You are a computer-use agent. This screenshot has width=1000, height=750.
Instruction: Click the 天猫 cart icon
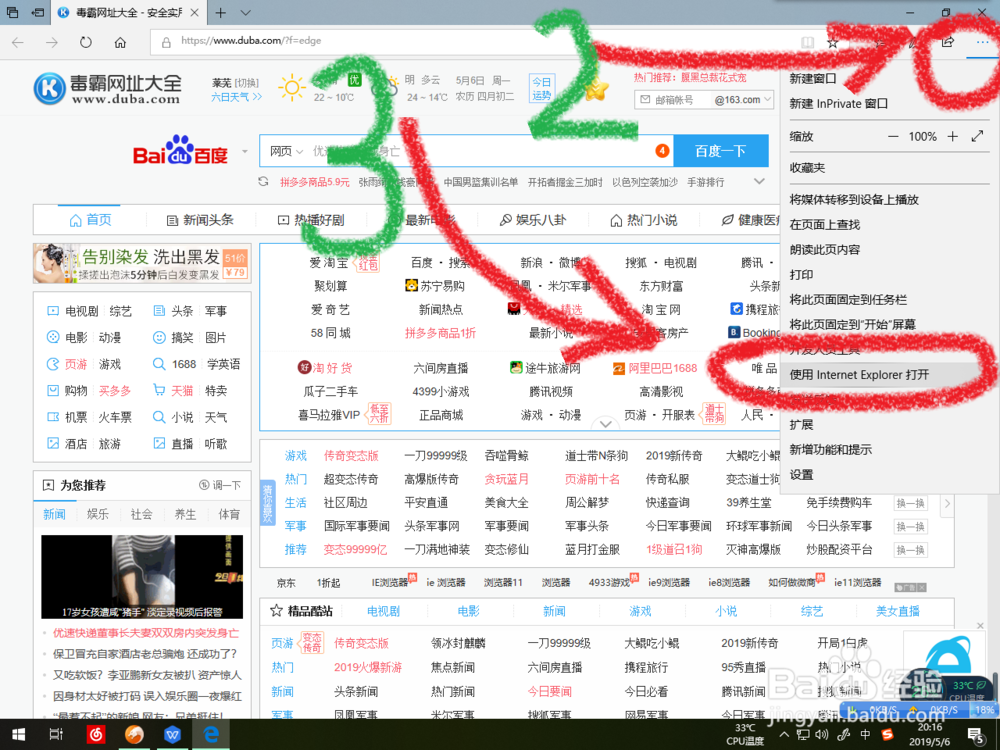(159, 390)
